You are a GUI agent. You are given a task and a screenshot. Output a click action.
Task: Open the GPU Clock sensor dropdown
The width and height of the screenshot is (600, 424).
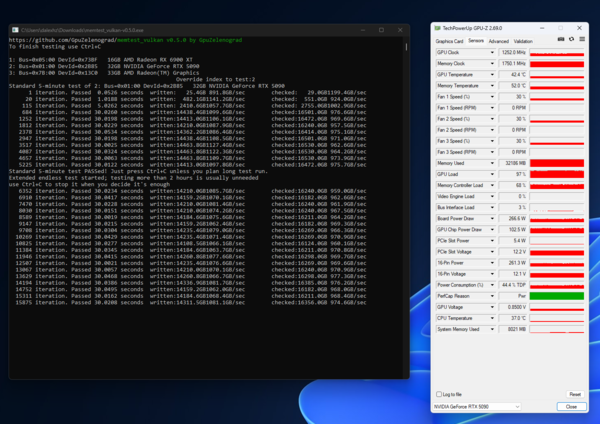(492, 52)
